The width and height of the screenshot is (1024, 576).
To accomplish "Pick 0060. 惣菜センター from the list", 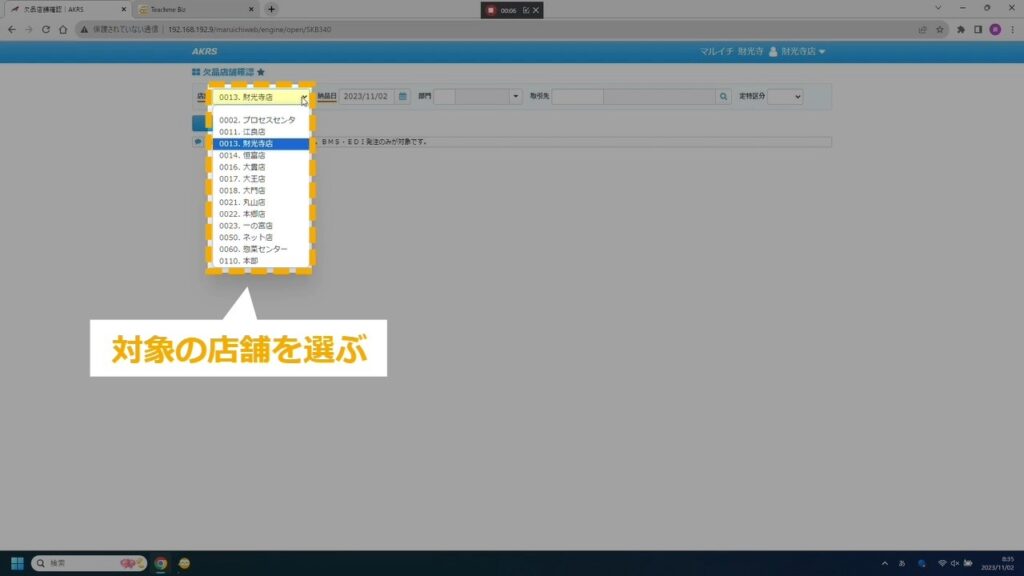I will coord(253,249).
